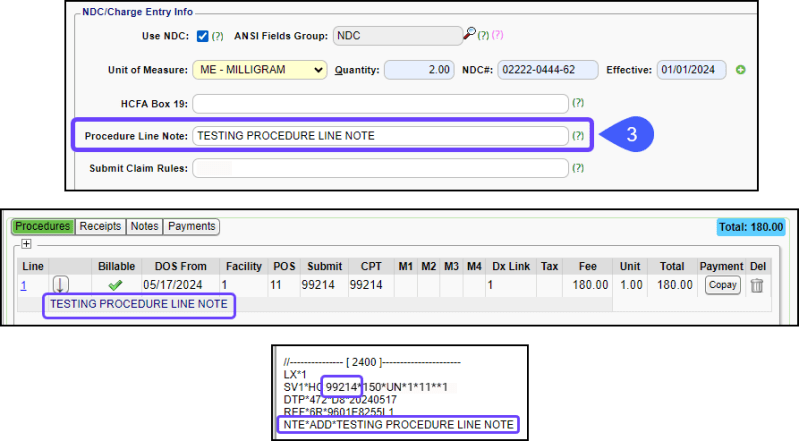This screenshot has height=441, width=799.
Task: Open ANSI Fields Group lookup magnifier
Action: coord(469,34)
